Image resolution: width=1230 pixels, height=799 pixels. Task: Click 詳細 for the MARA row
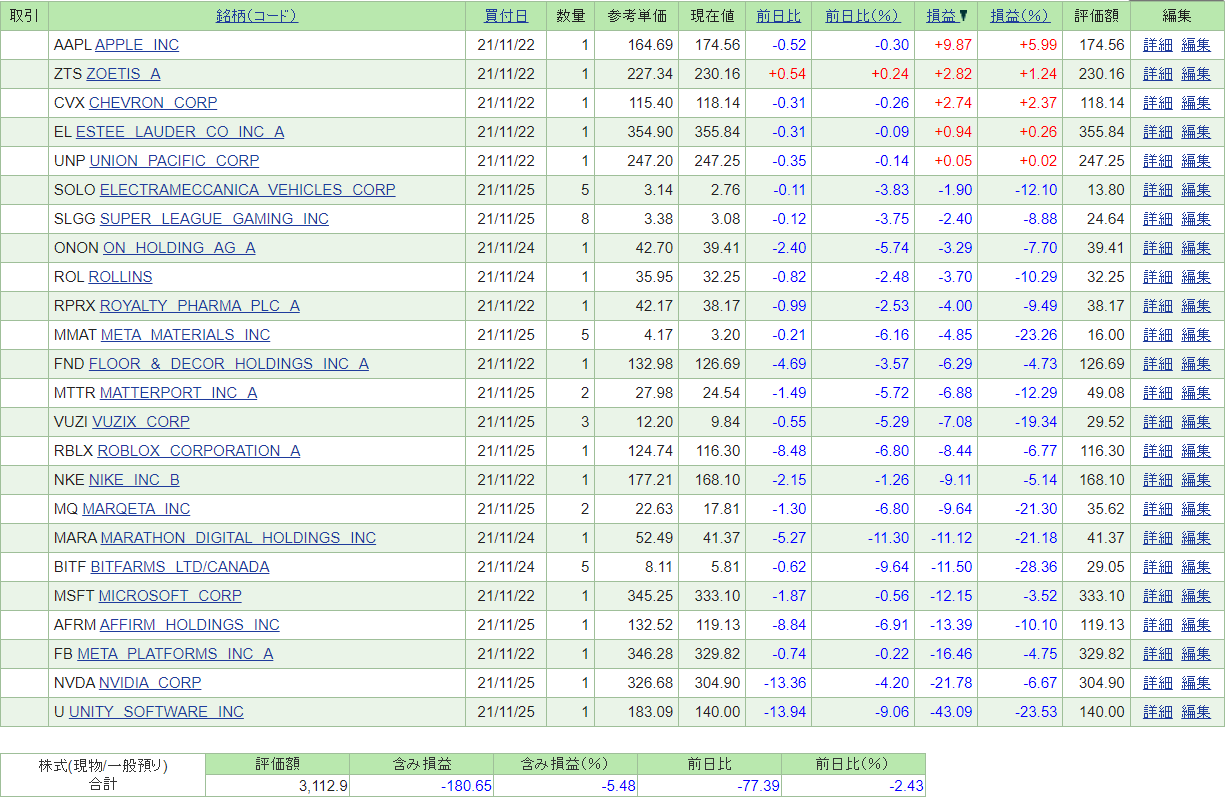tap(1158, 538)
